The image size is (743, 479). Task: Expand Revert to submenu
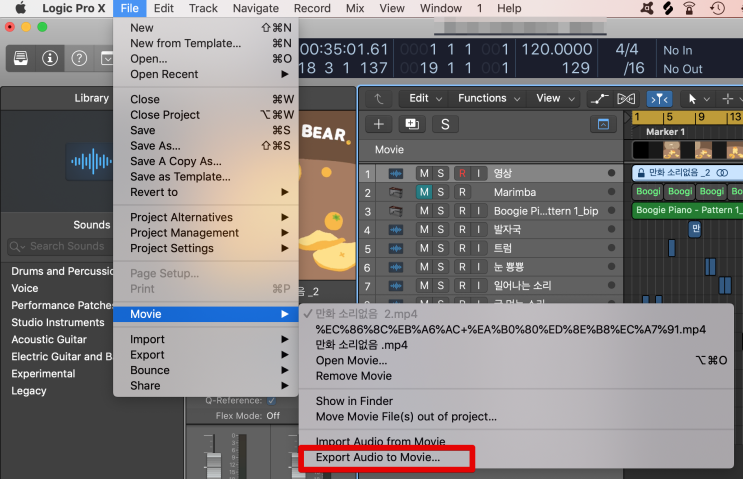pos(206,192)
